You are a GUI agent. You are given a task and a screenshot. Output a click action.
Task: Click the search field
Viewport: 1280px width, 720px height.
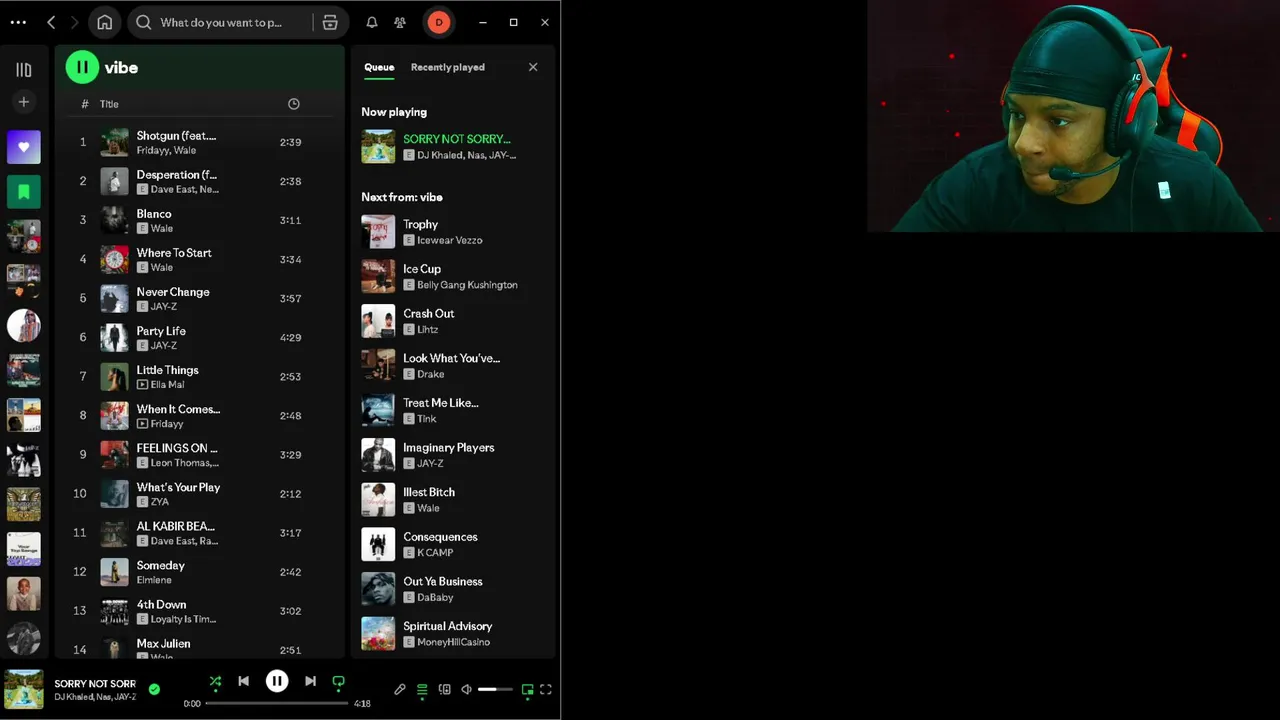(220, 22)
